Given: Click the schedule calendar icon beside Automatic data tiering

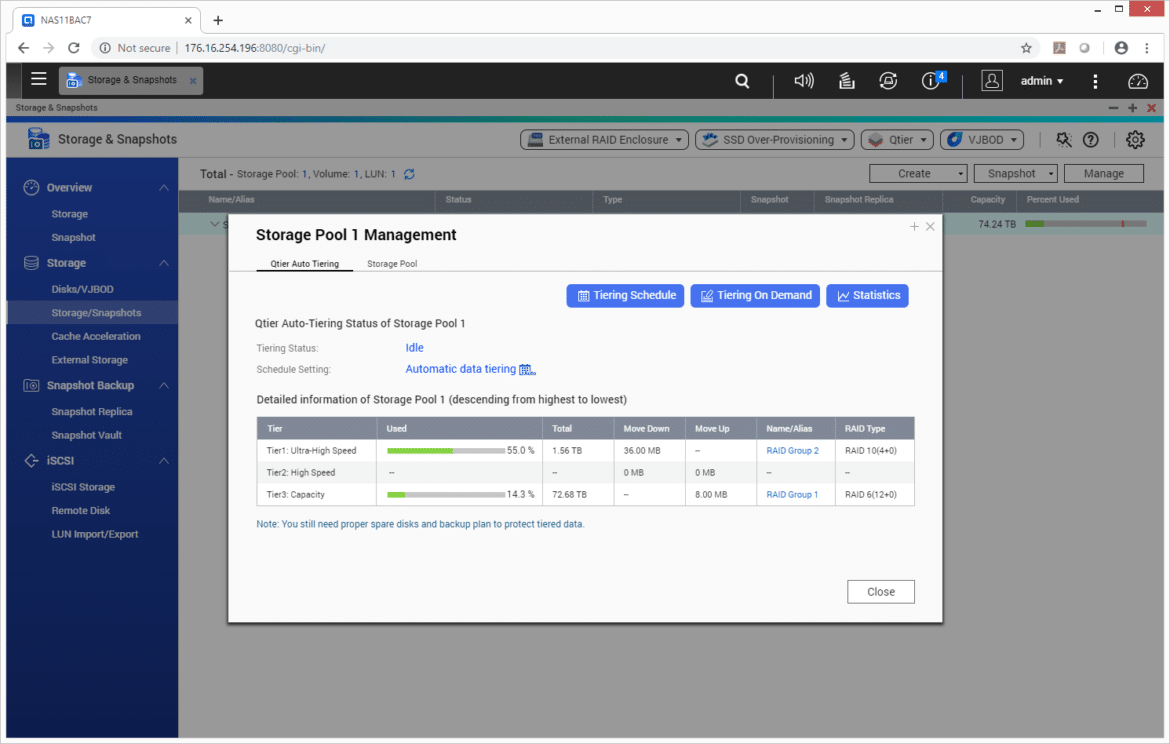Looking at the screenshot, I should point(528,369).
